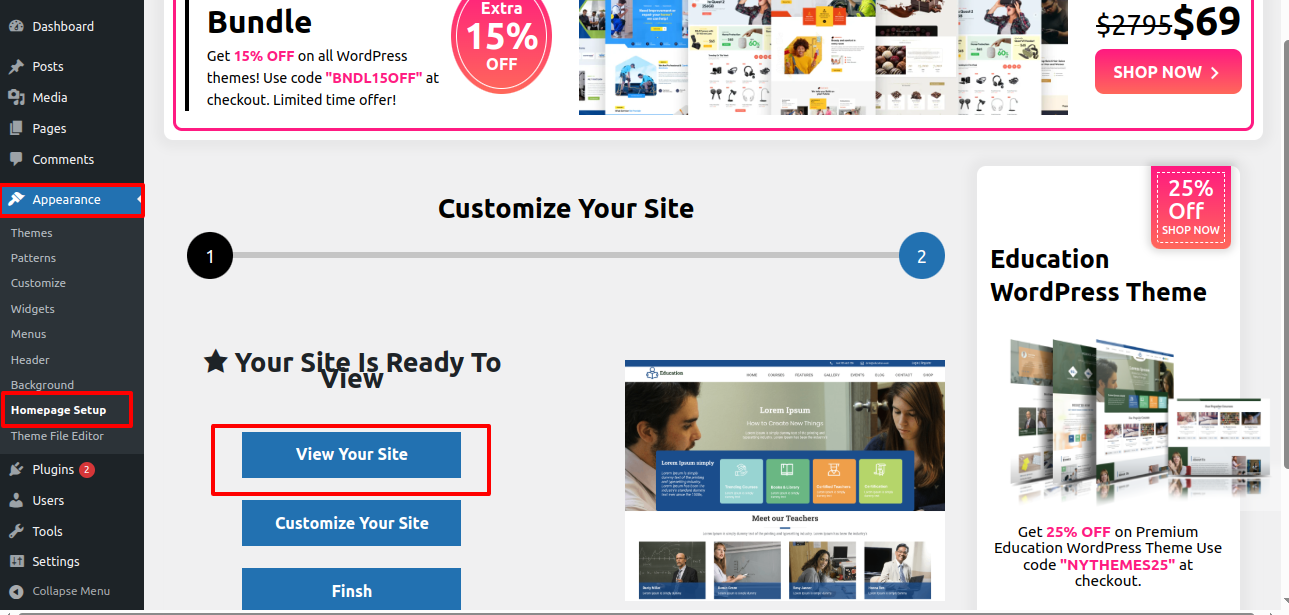The image size is (1289, 615).
Task: Select step 1 circle in progress bar
Action: click(x=210, y=257)
